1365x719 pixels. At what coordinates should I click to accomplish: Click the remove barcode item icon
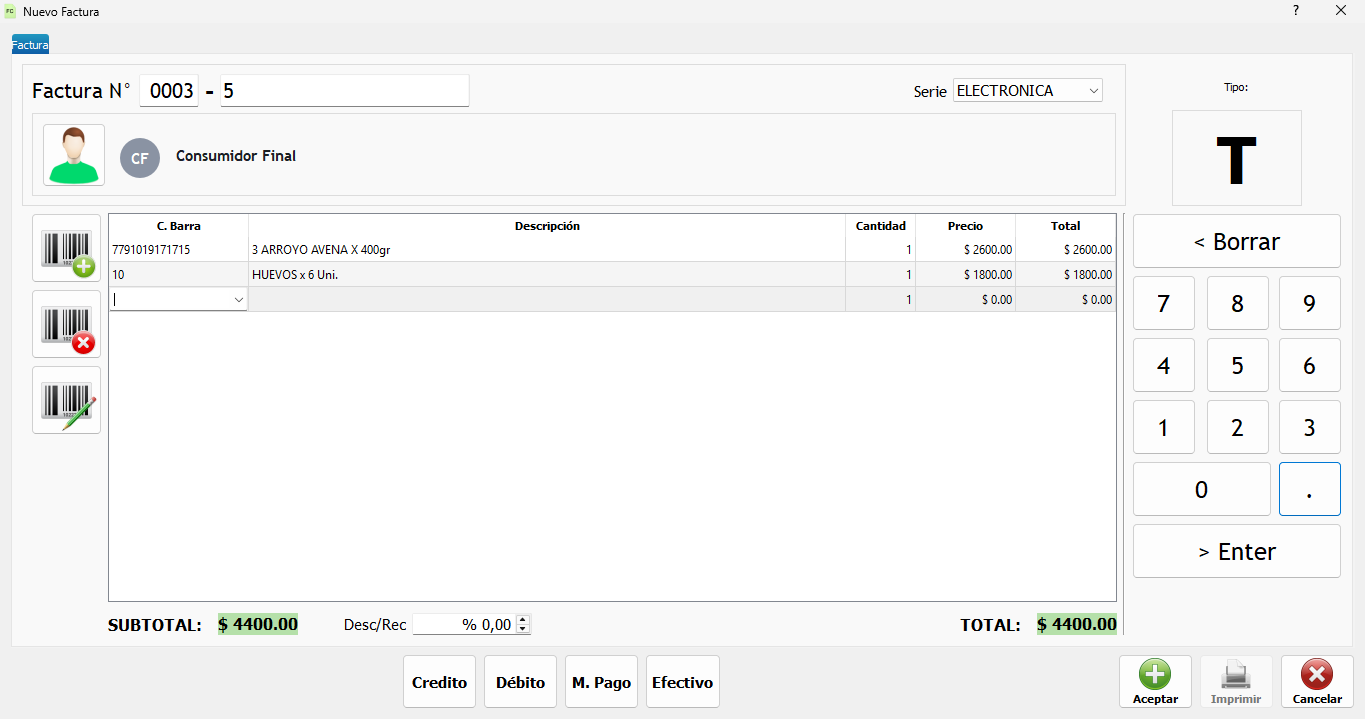67,325
